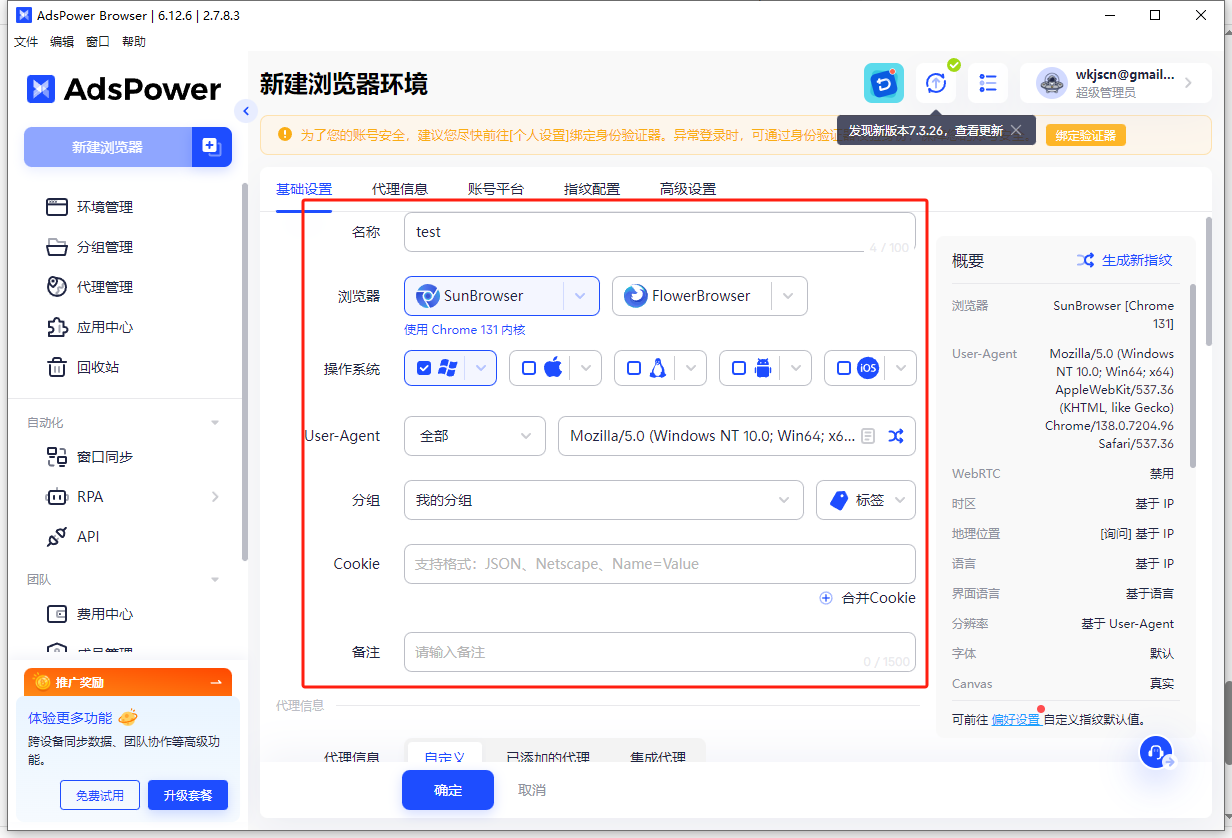The image size is (1232, 838).
Task: Click the 代理管理 sidebar icon
Action: tap(57, 287)
